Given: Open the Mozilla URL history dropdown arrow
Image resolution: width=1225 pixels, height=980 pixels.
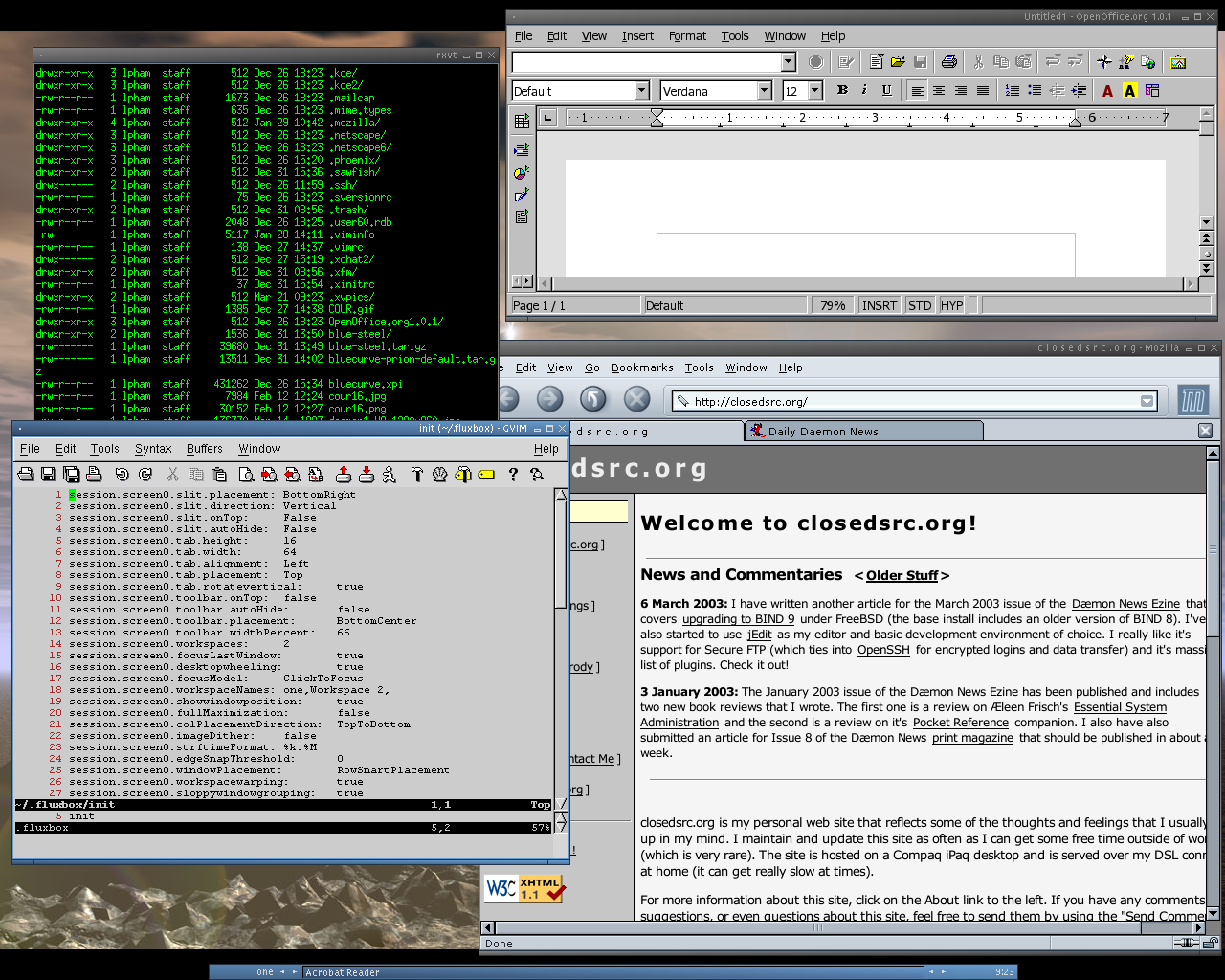Looking at the screenshot, I should pyautogui.click(x=1147, y=401).
